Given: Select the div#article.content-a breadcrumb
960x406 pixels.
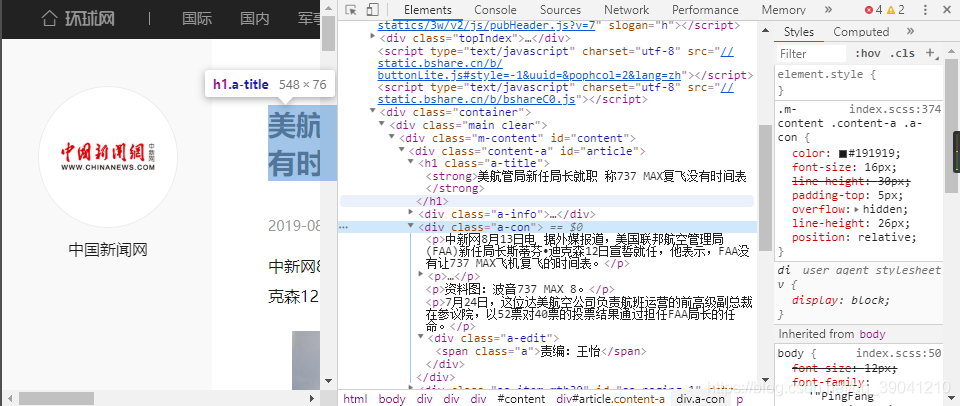Looking at the screenshot, I should pos(610,399).
